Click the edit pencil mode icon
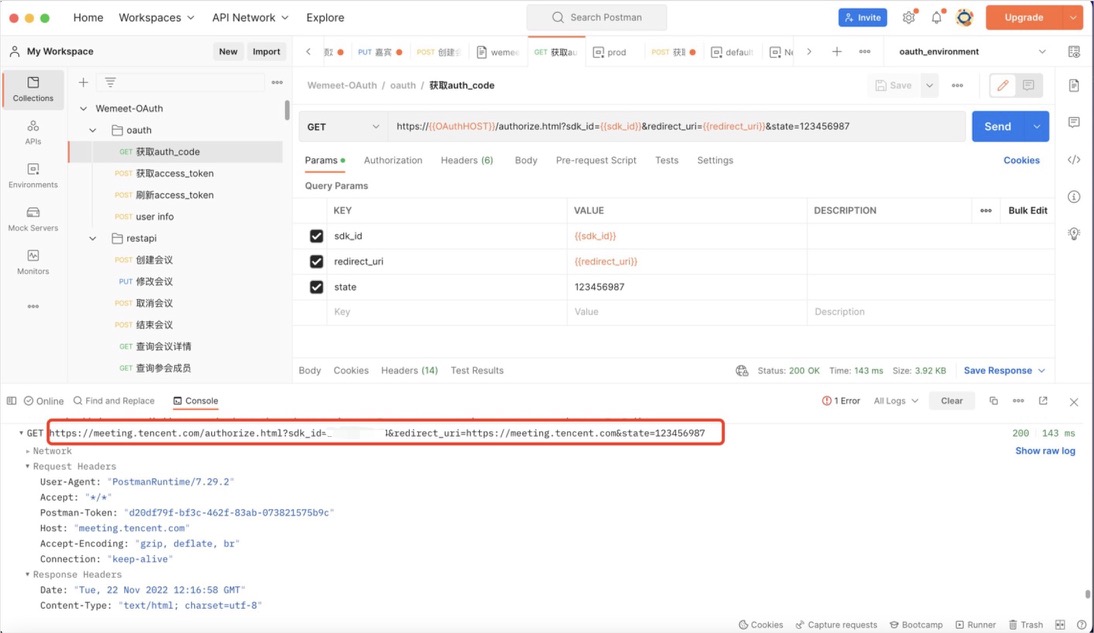 click(x=1003, y=85)
